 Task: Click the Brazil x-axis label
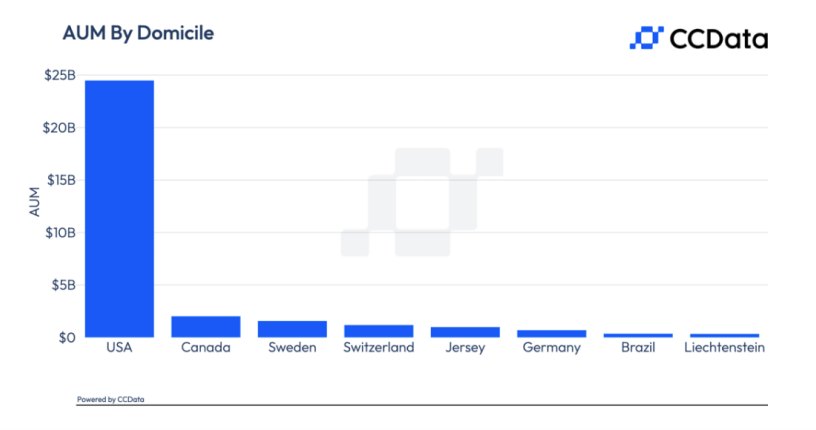coord(638,348)
